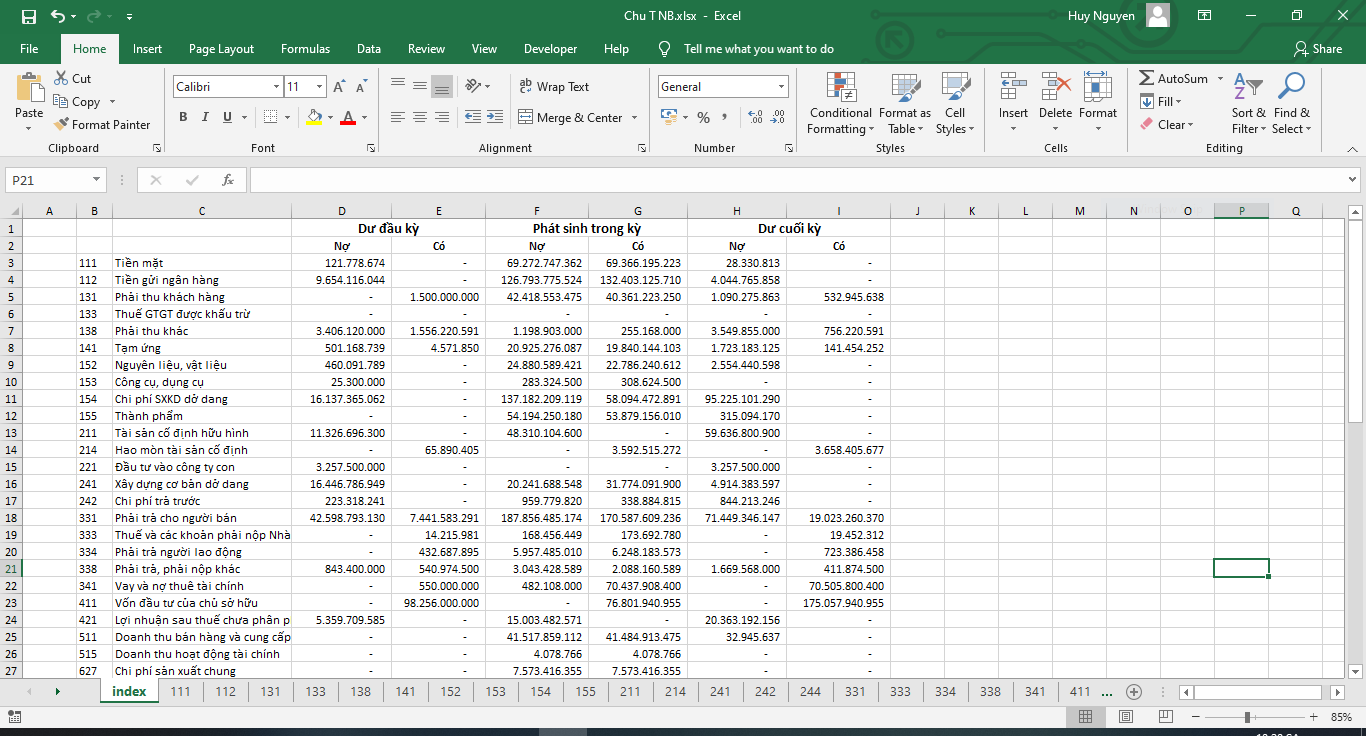The width and height of the screenshot is (1366, 736).
Task: Open Sort & Filter tool
Action: pyautogui.click(x=1247, y=104)
